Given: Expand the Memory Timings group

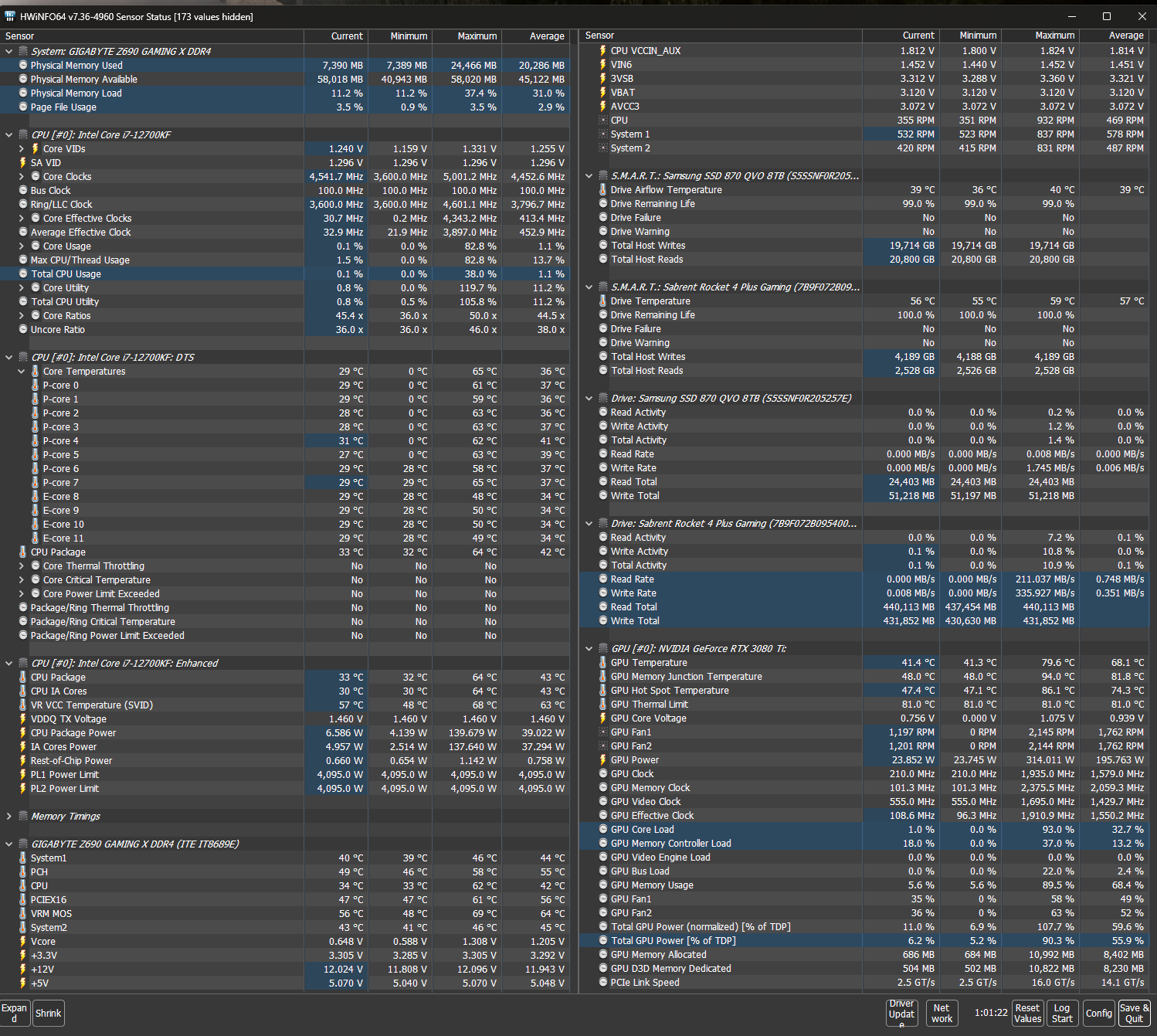Looking at the screenshot, I should [x=9, y=817].
